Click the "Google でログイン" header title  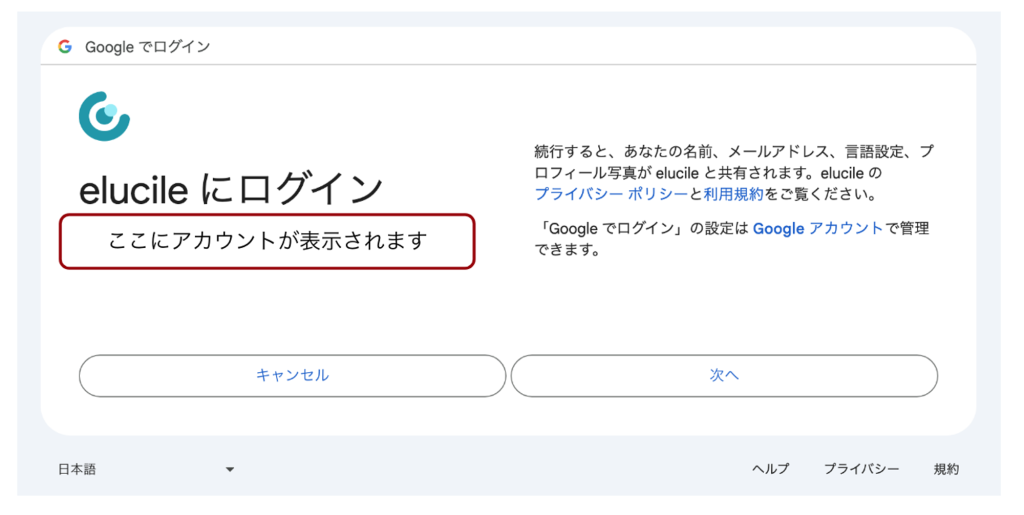(147, 47)
